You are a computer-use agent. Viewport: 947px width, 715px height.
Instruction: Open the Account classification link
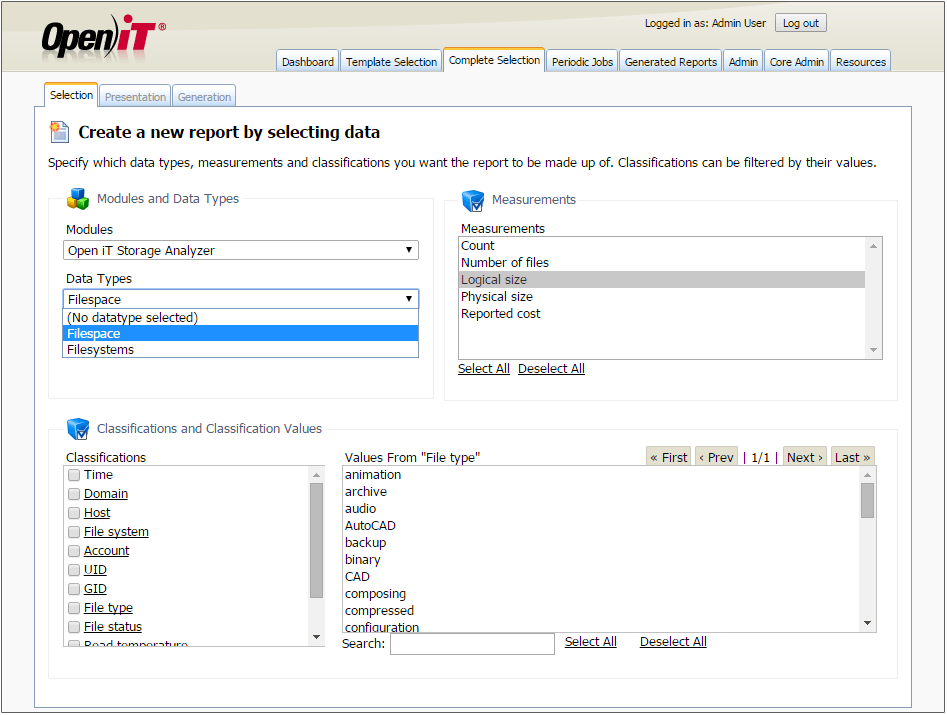pos(106,551)
